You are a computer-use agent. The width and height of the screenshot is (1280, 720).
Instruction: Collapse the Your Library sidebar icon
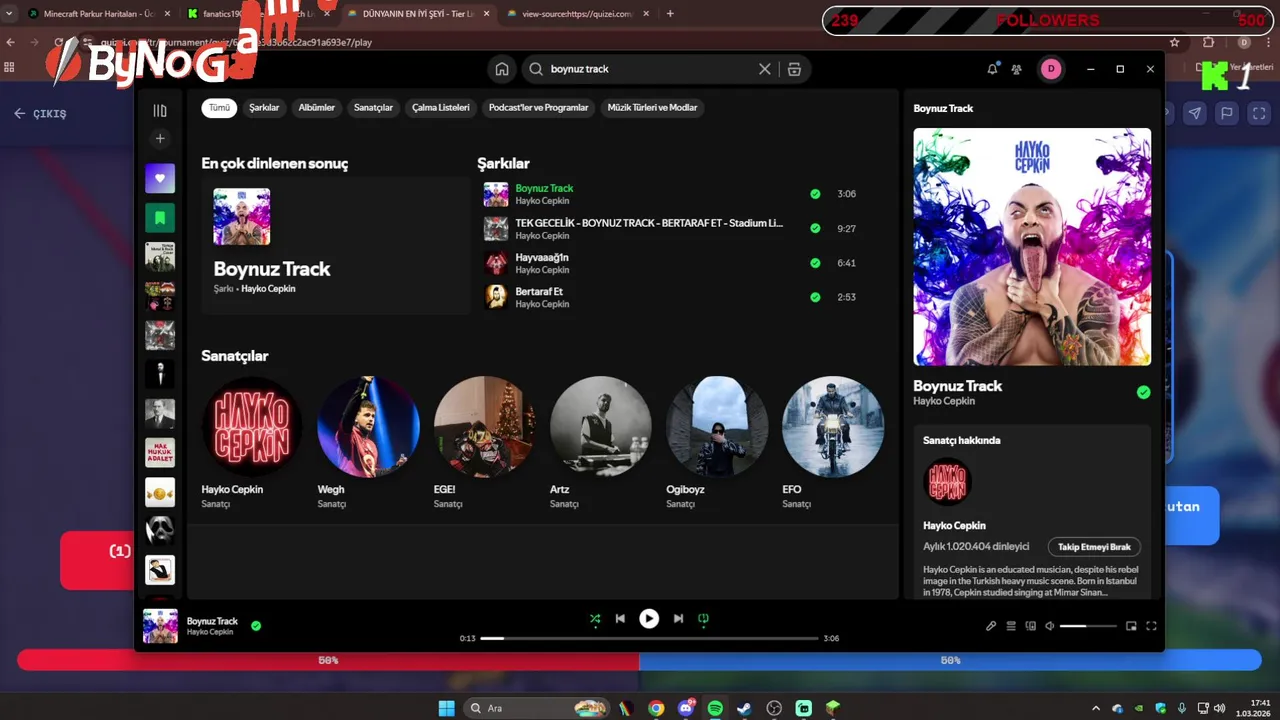point(160,111)
